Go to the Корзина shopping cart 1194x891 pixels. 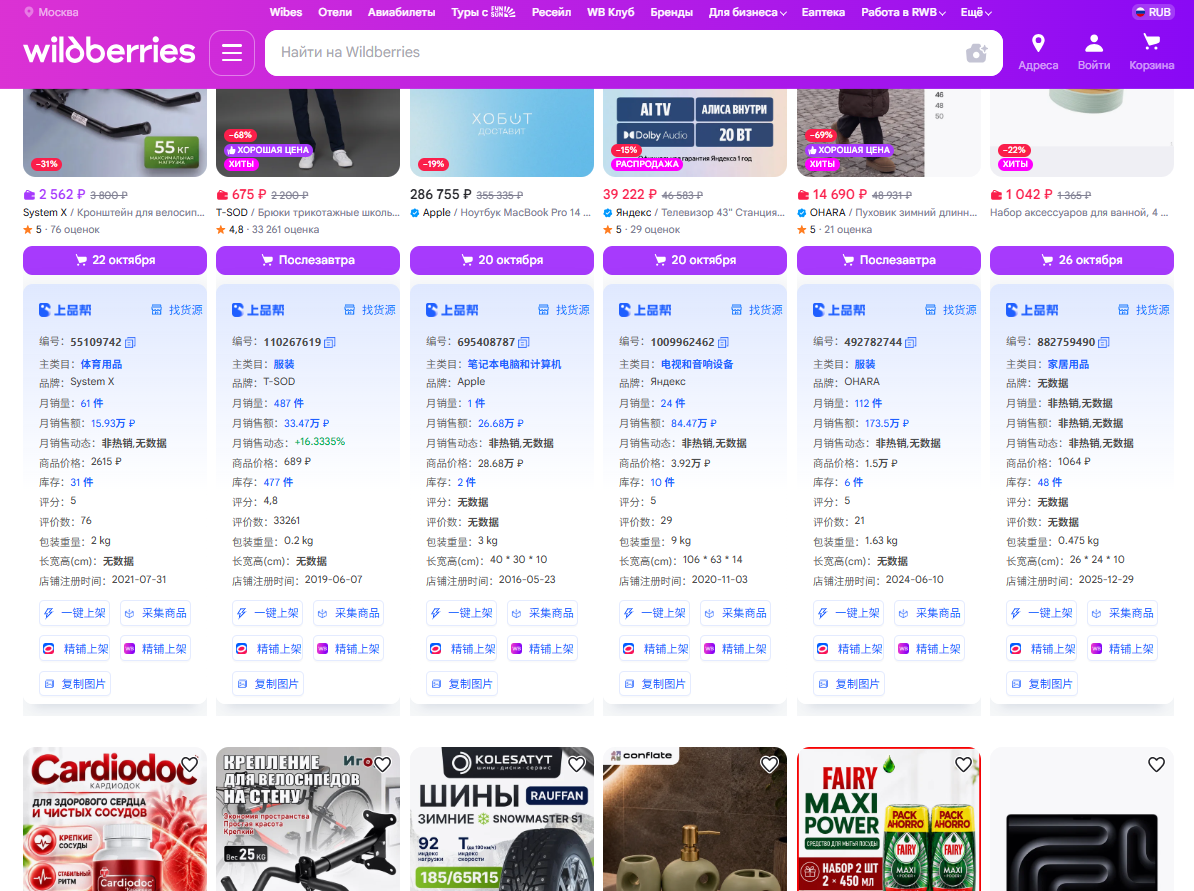[x=1151, y=52]
